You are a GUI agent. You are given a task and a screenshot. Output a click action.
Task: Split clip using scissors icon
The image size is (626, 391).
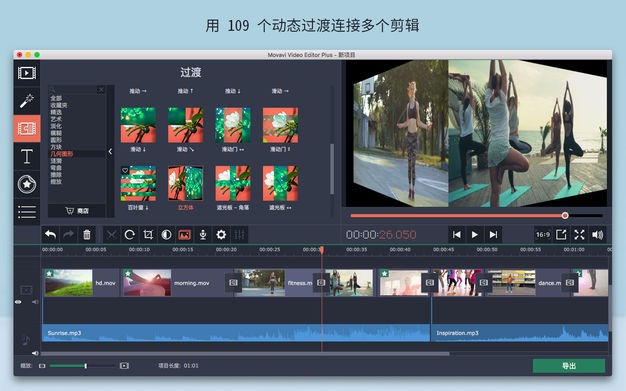pos(111,235)
